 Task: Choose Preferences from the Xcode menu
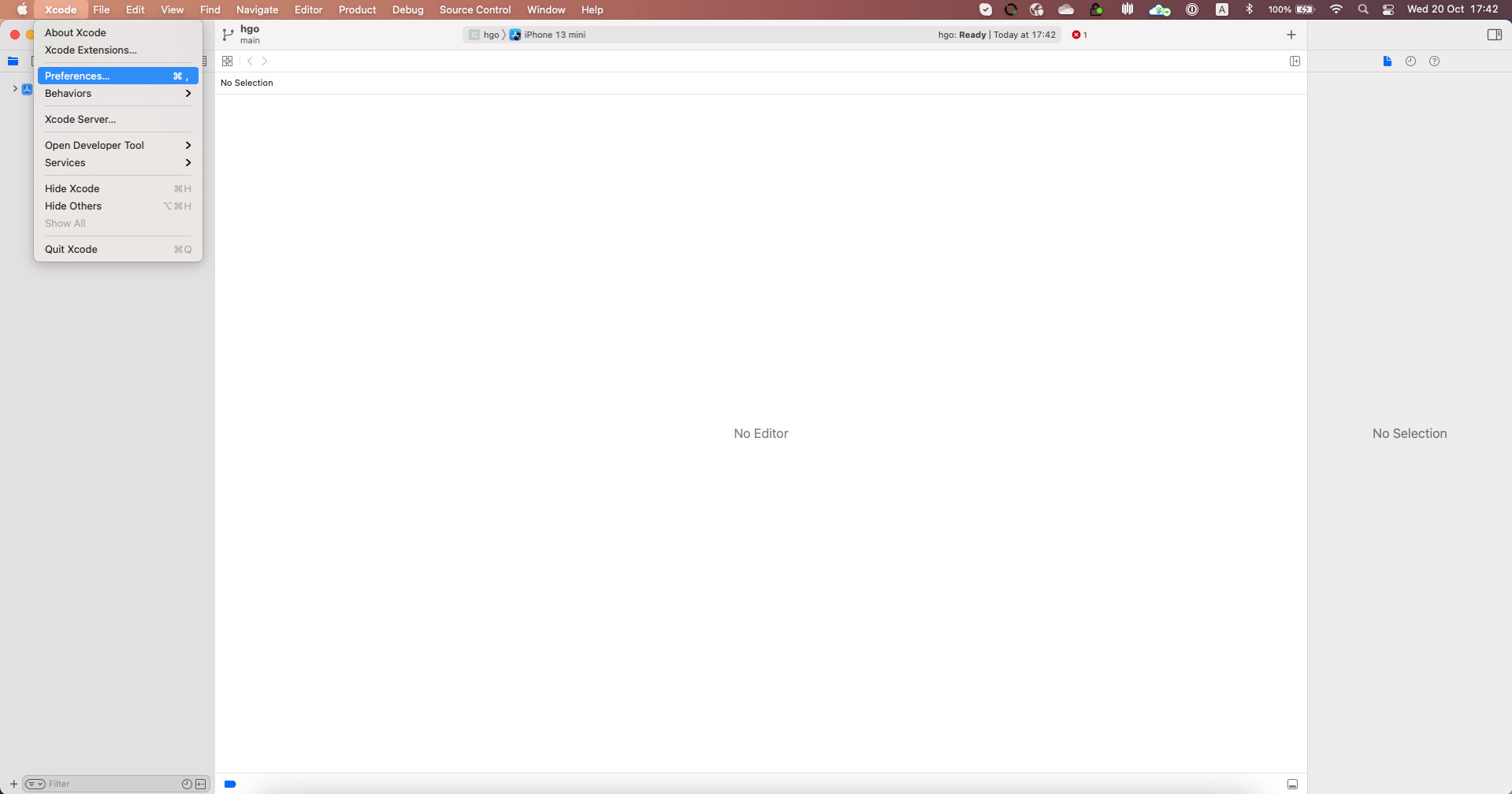pos(76,76)
